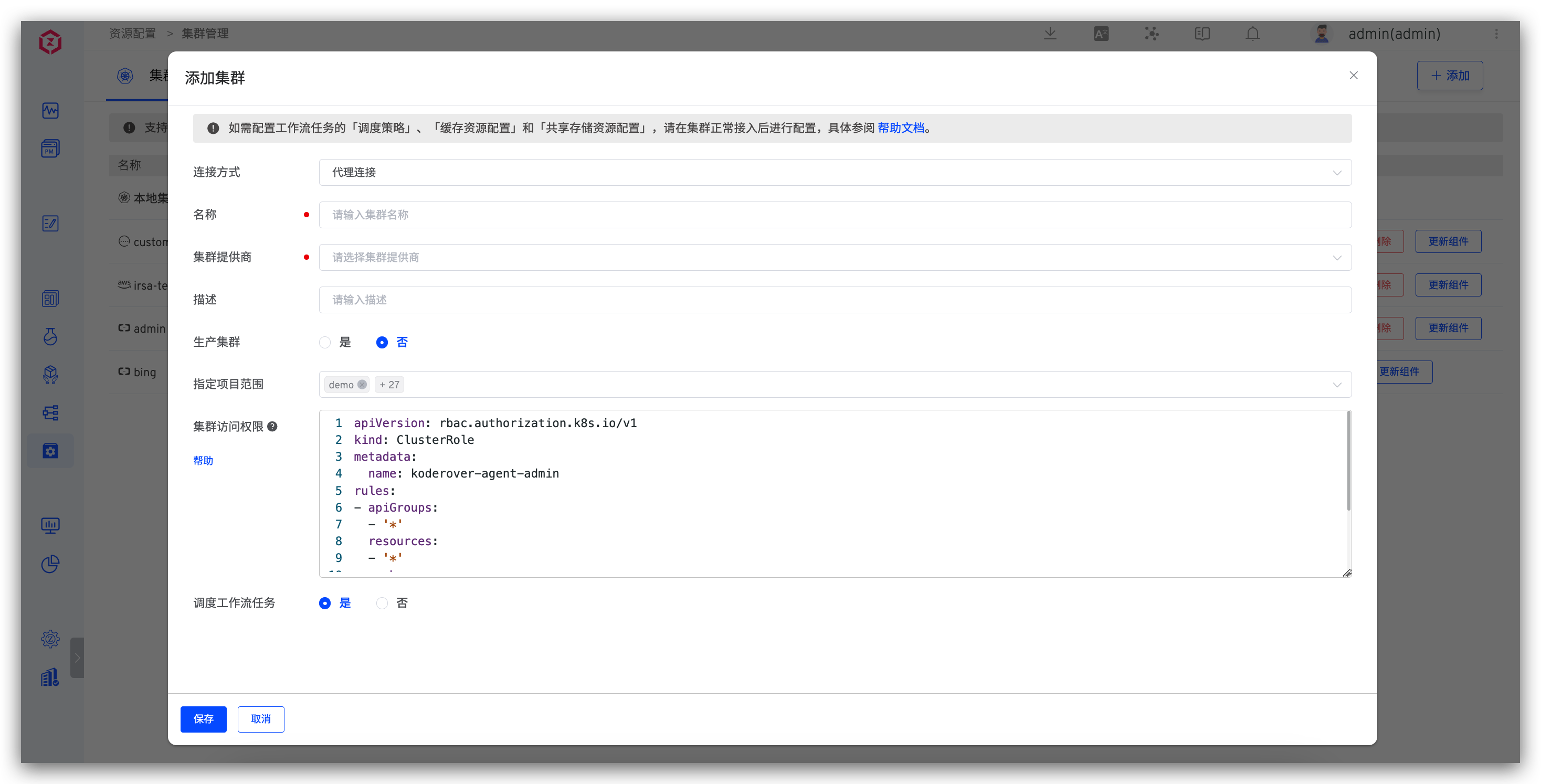The width and height of the screenshot is (1541, 784).
Task: Remove the demo project tag
Action: [362, 385]
